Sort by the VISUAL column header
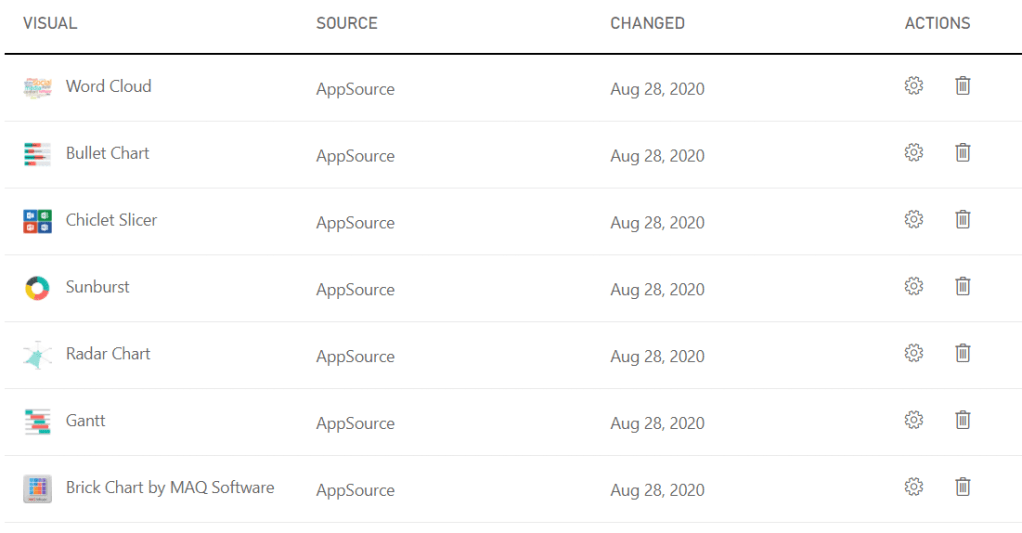Screen dimensions: 1022x533 50,23
